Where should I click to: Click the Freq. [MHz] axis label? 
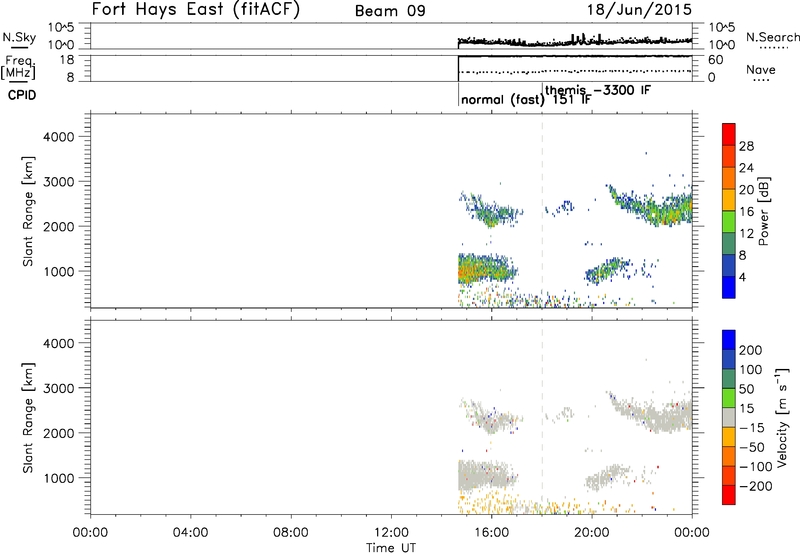(19, 67)
